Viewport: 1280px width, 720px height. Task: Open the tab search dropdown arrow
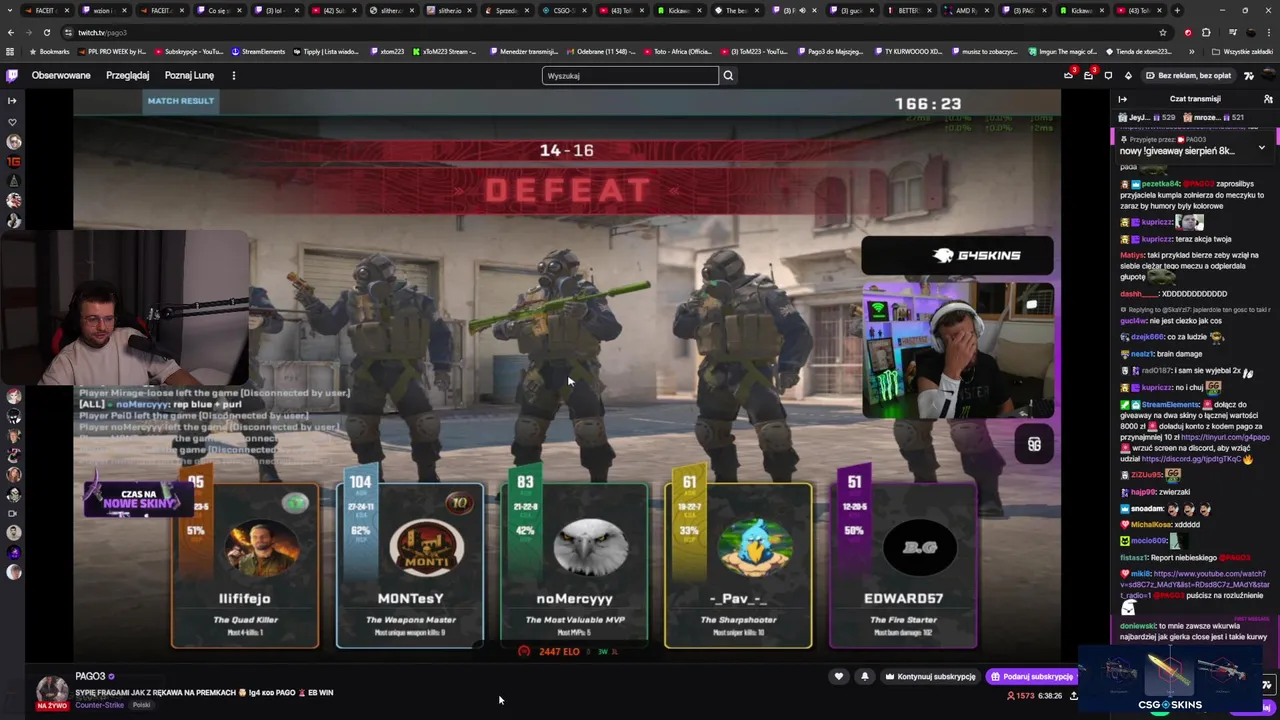[10, 10]
